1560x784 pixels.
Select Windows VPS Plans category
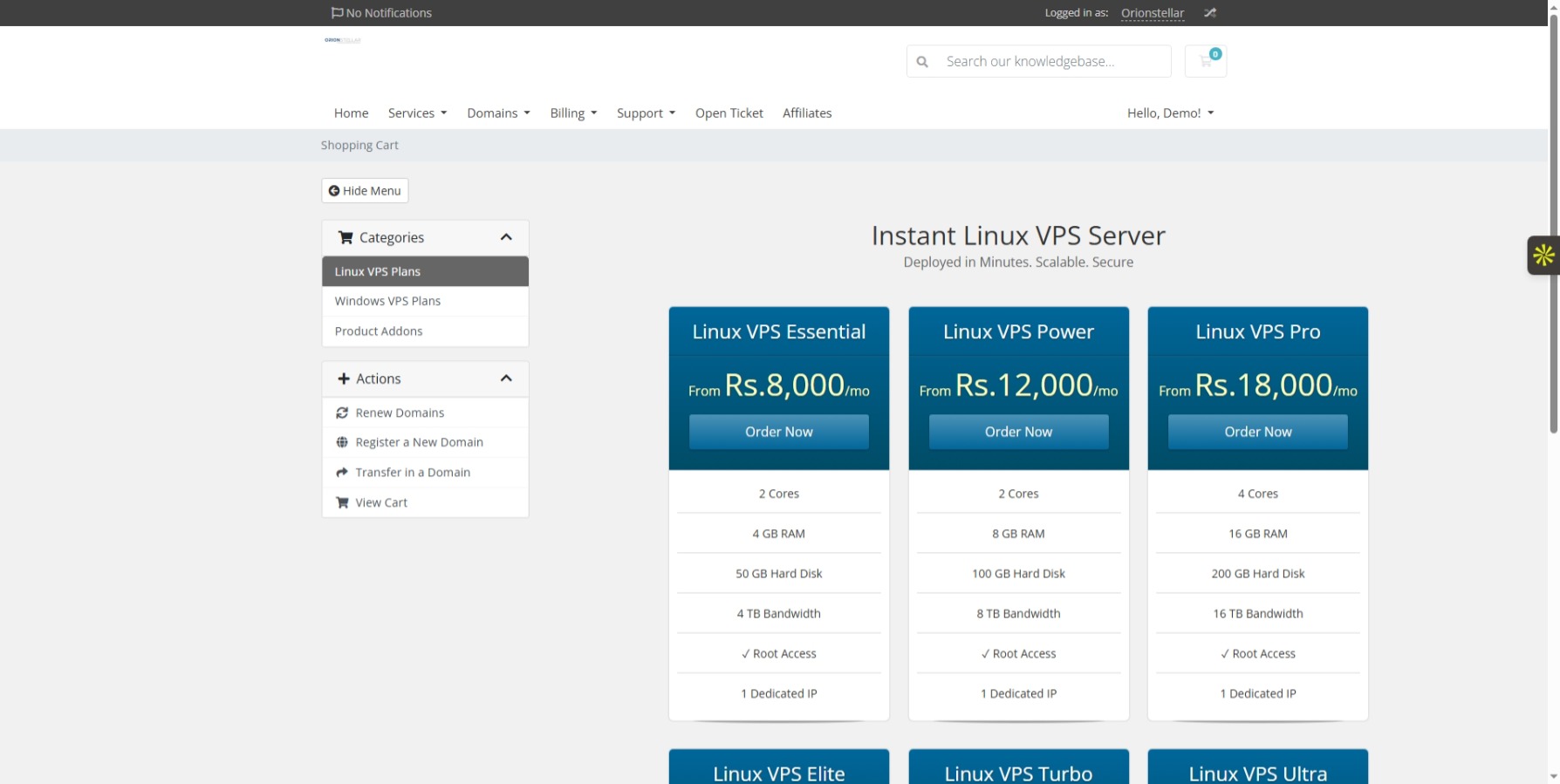[387, 301]
